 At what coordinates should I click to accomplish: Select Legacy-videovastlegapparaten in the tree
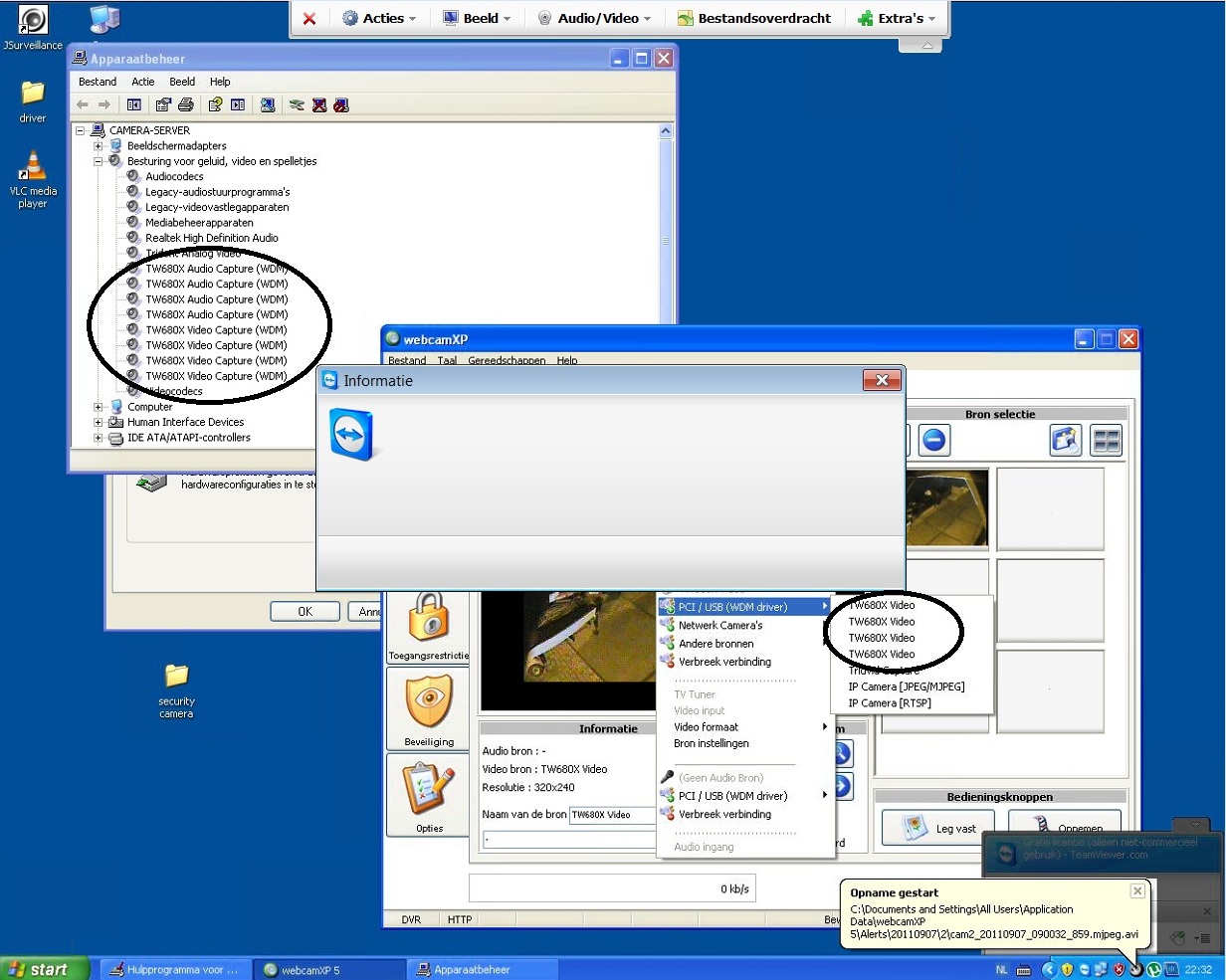point(217,207)
